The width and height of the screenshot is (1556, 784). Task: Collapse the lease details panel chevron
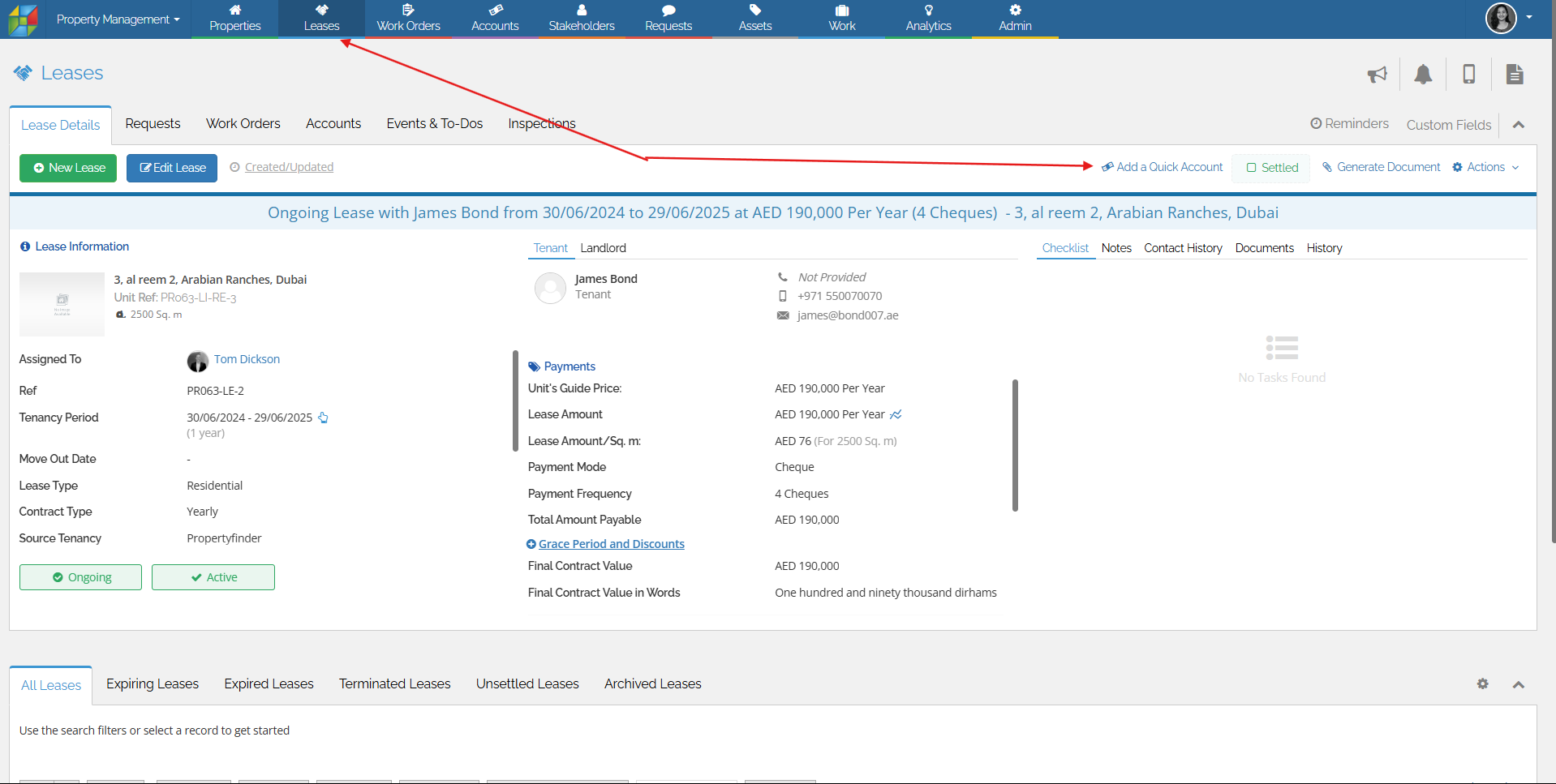(x=1519, y=125)
